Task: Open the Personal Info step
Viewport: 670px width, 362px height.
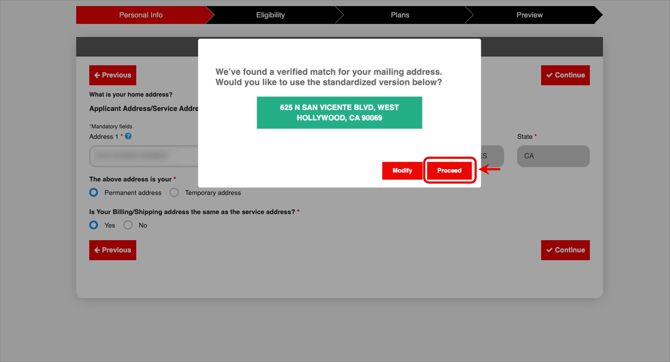Action: [x=141, y=15]
